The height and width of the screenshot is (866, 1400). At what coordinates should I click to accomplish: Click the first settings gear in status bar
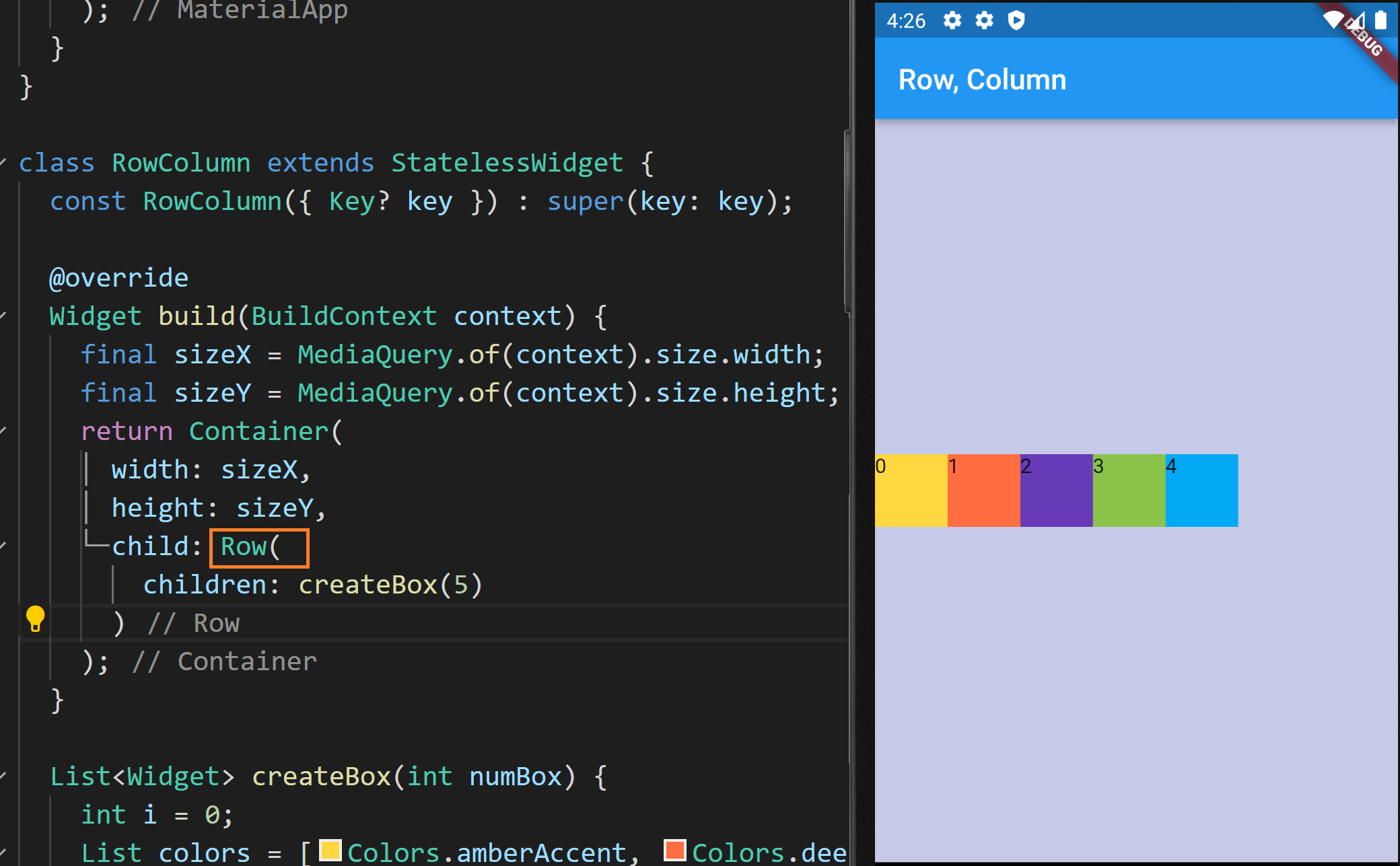click(952, 20)
